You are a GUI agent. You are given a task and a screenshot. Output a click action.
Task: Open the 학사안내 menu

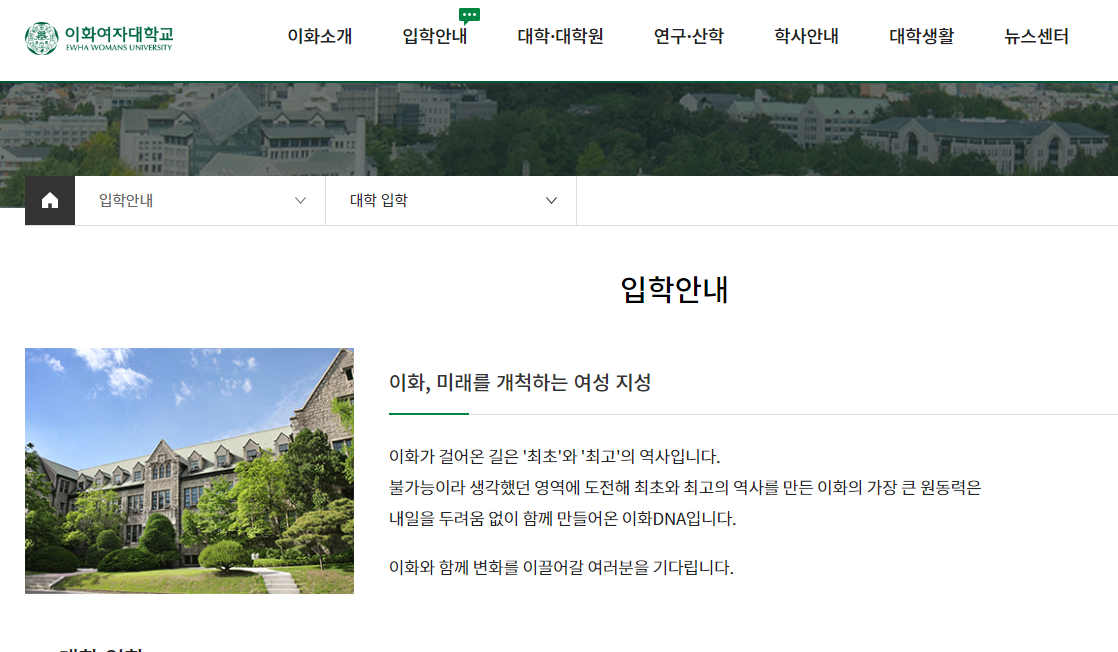806,36
